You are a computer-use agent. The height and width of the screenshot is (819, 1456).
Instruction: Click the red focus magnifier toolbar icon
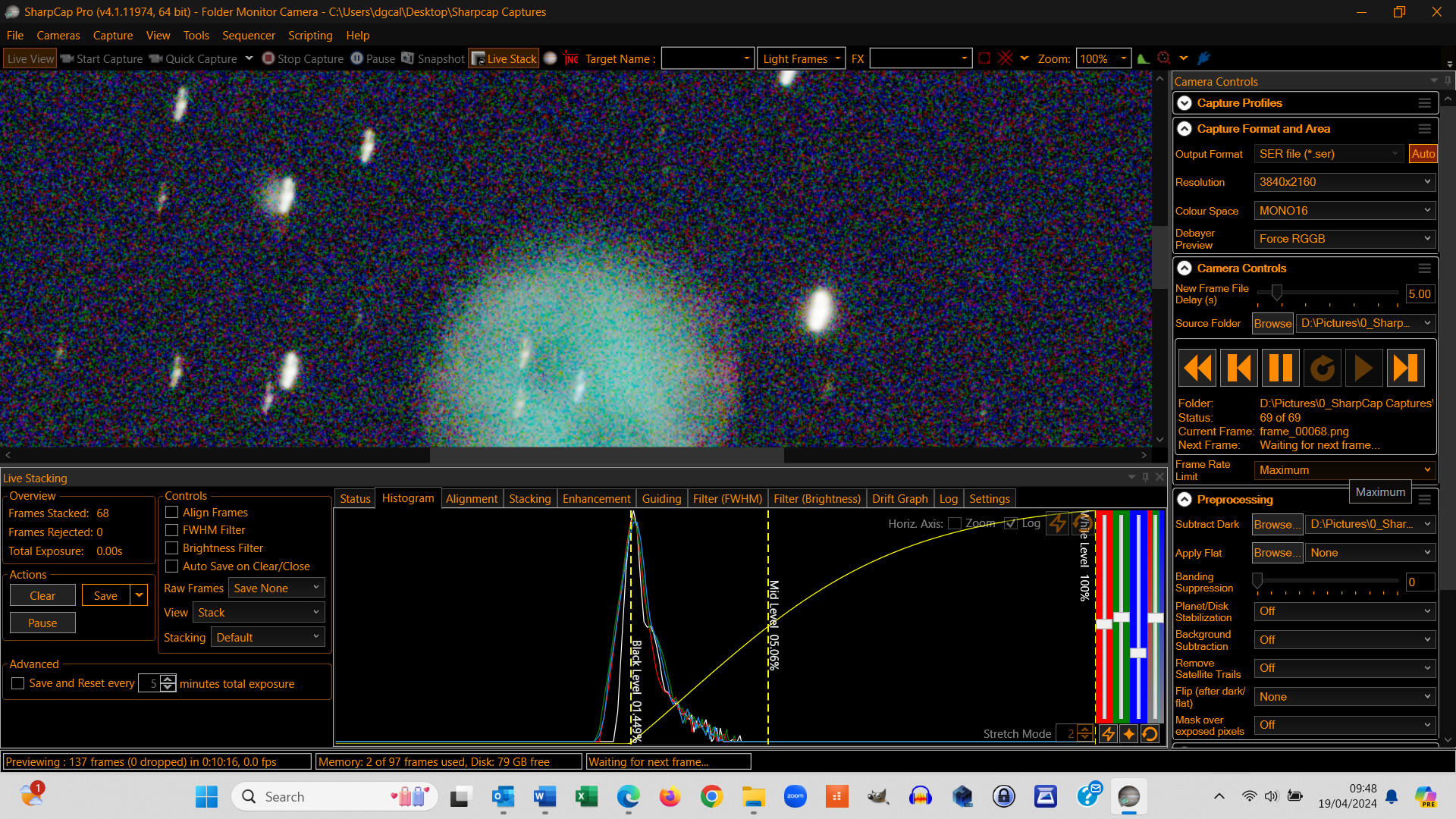click(1164, 58)
